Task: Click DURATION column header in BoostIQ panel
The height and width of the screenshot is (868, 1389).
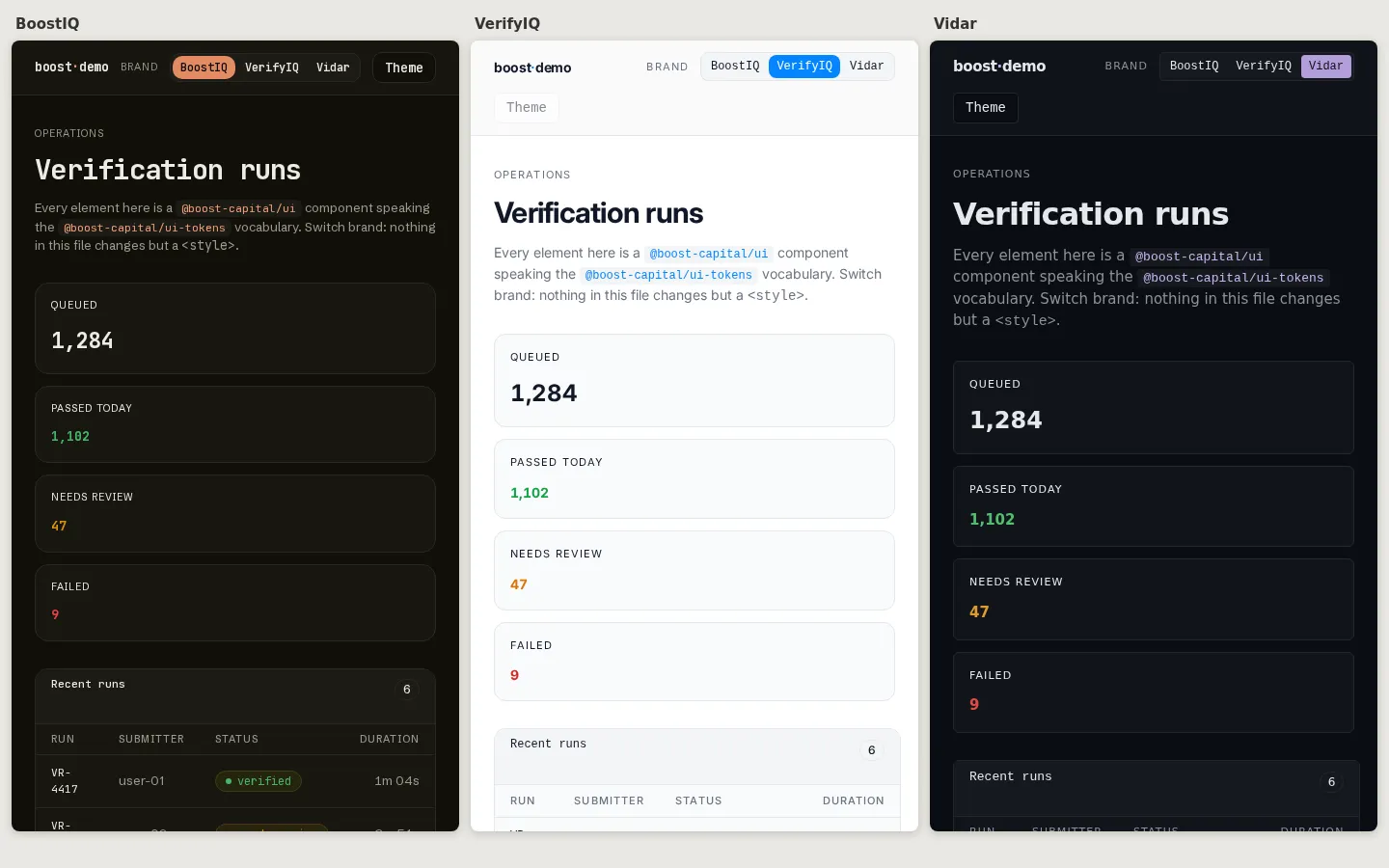Action: click(390, 739)
